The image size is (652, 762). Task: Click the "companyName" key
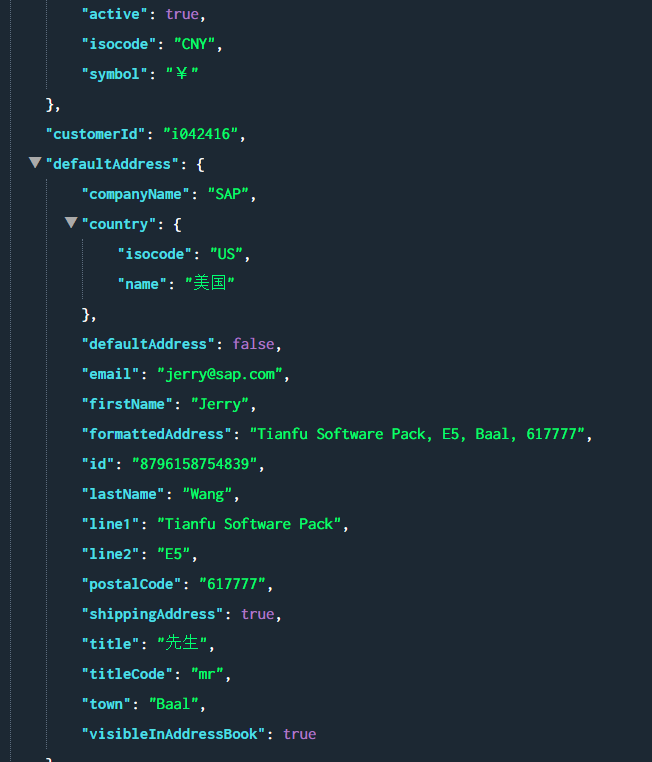click(x=136, y=194)
